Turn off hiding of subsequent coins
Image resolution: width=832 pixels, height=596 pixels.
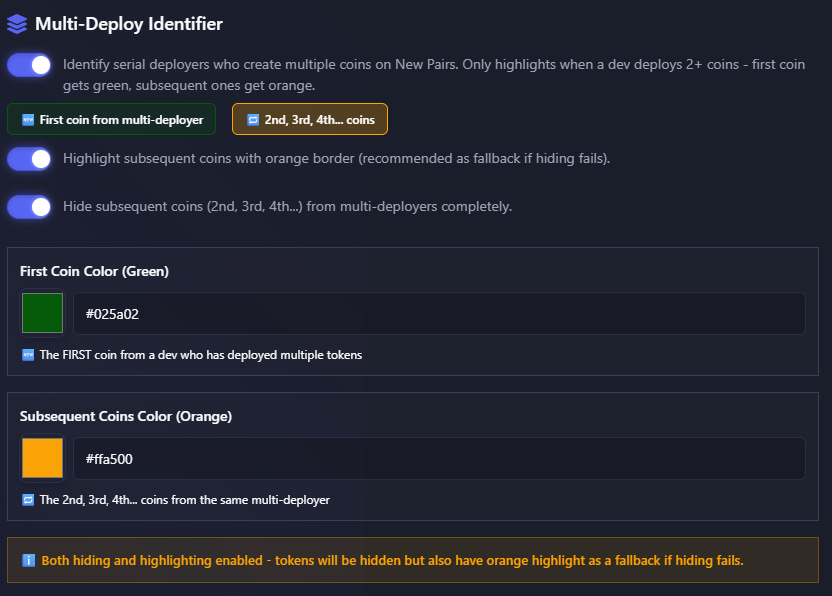(x=29, y=207)
